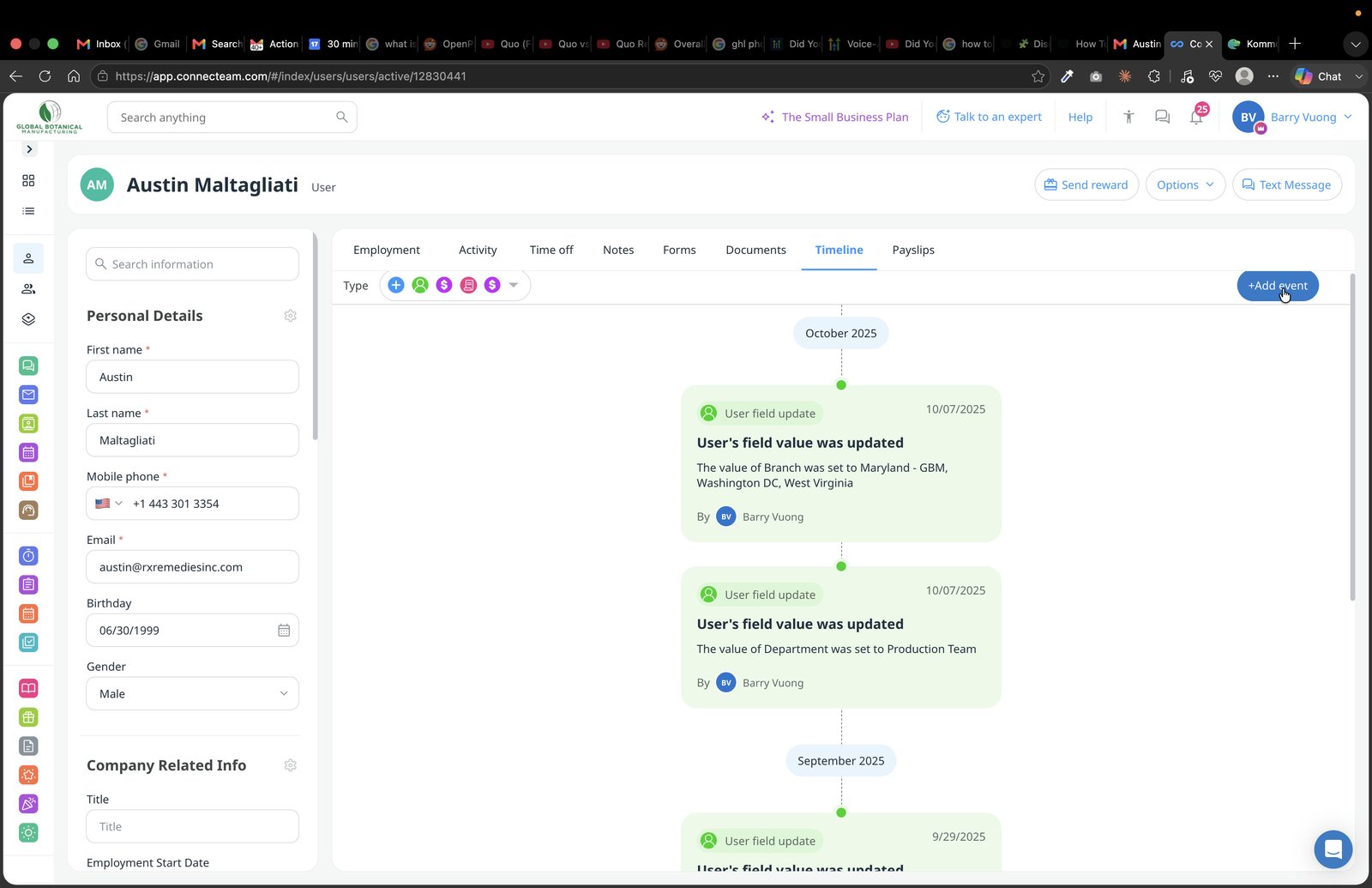Open accessibility options icon in header
This screenshot has width=1372, height=888.
tap(1128, 117)
